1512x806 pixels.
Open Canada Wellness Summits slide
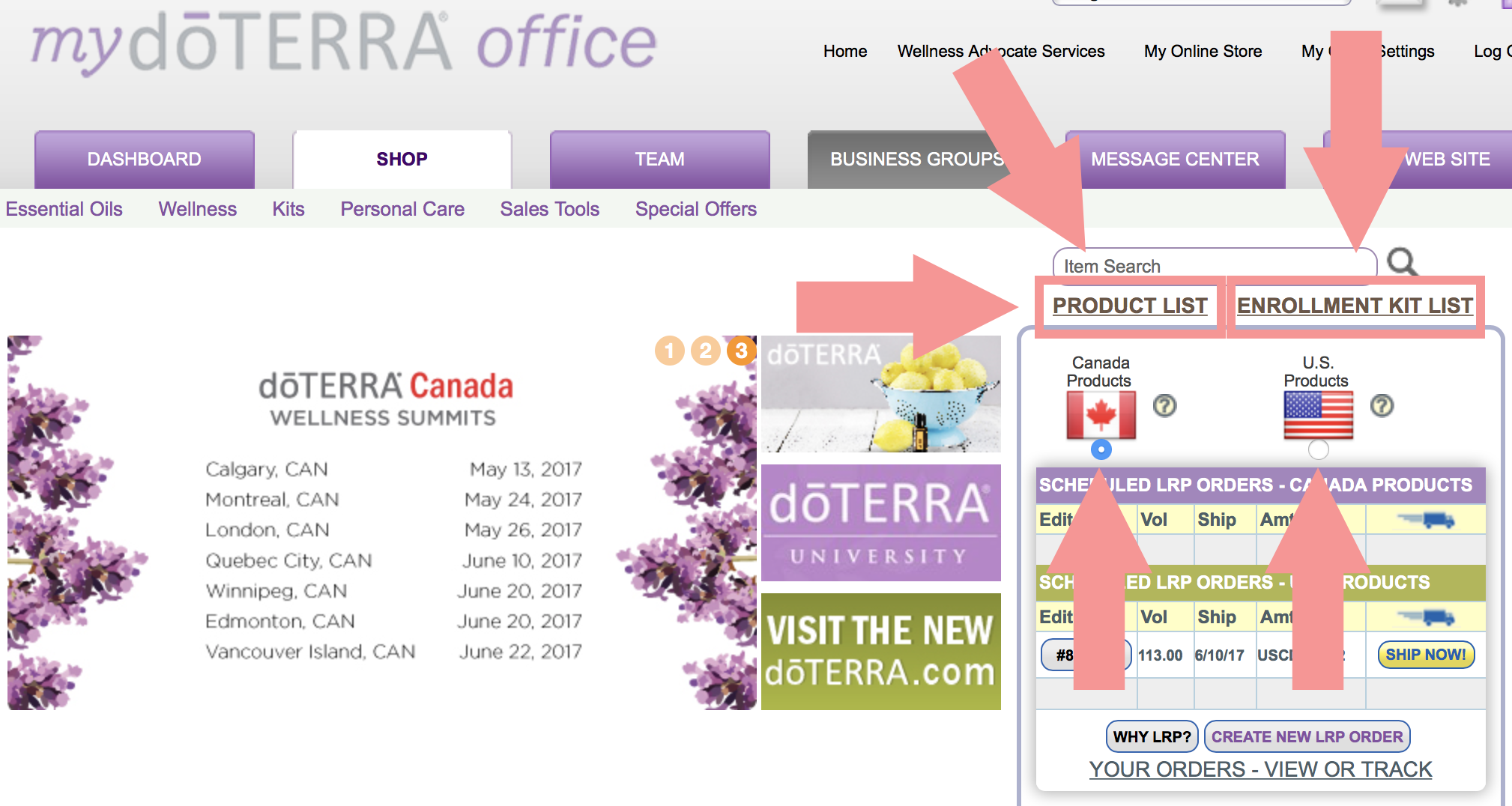pos(382,523)
